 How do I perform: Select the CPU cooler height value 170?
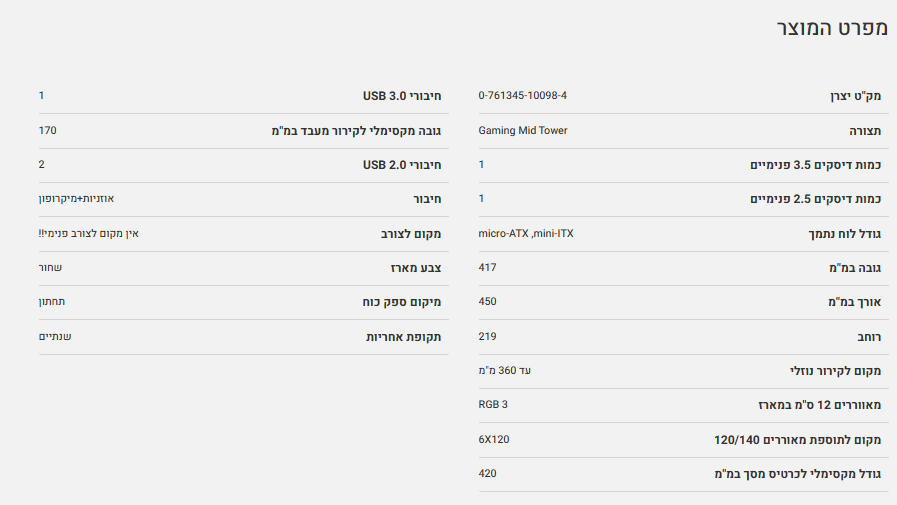tap(47, 130)
